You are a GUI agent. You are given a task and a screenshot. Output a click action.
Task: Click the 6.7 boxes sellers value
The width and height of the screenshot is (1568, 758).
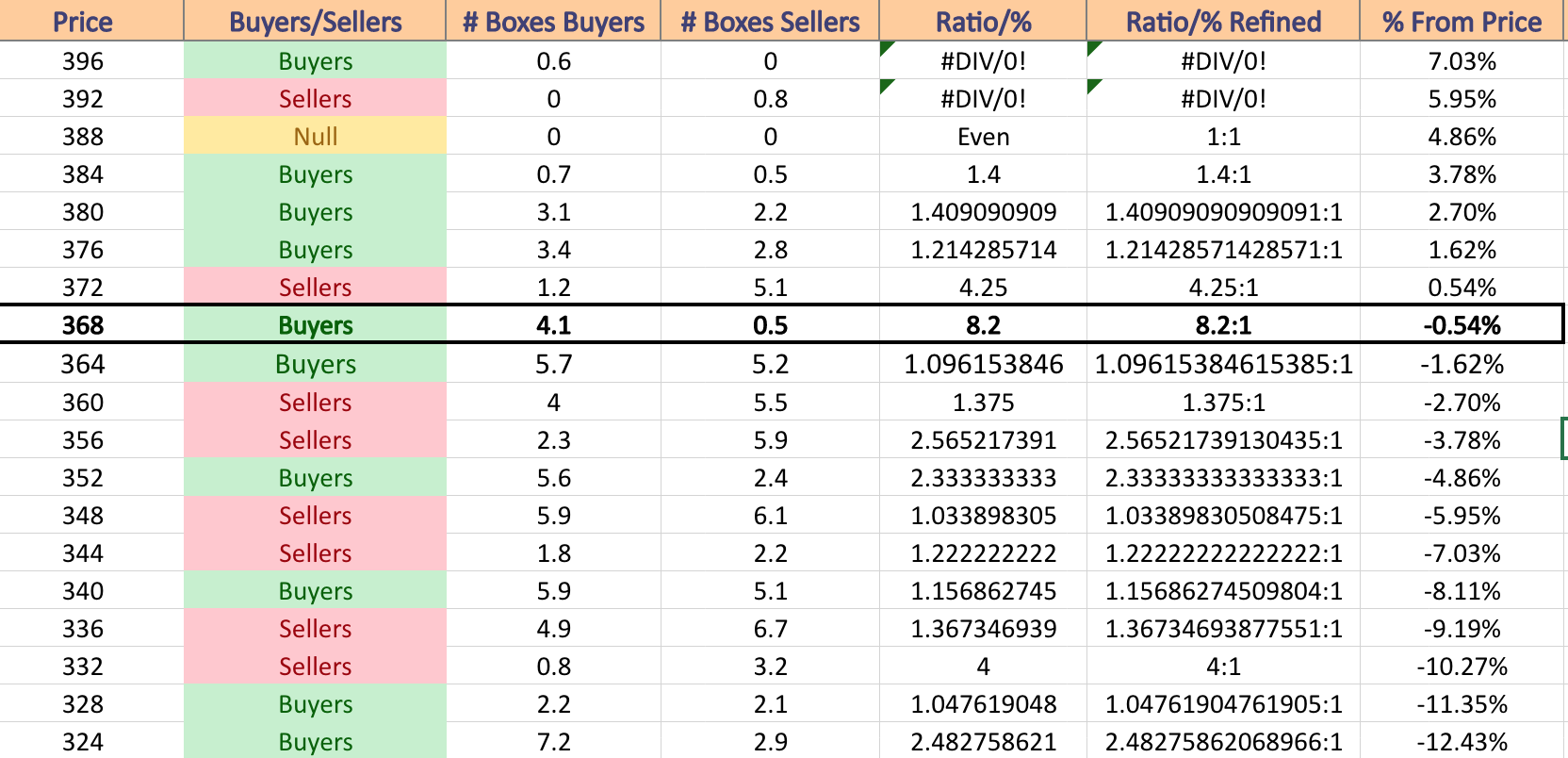770,629
